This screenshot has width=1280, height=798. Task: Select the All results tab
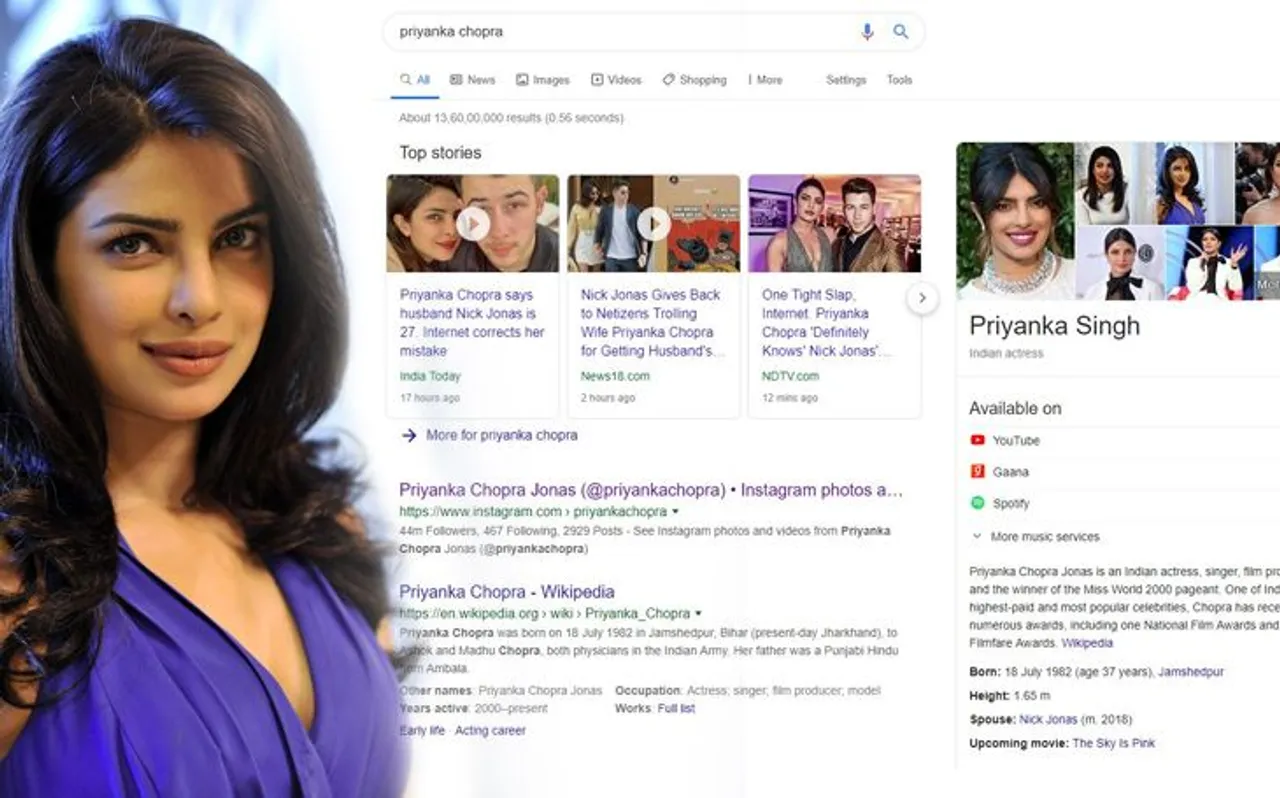[415, 80]
